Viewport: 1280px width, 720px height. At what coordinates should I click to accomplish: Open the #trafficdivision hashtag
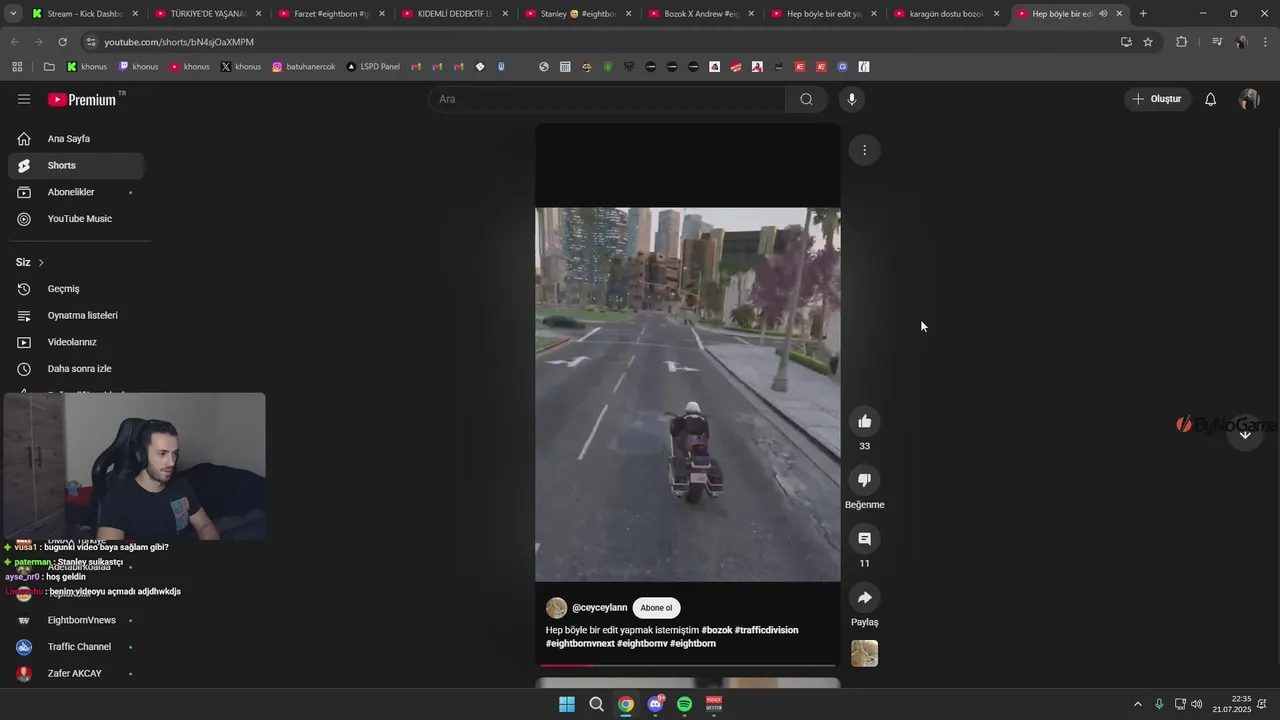click(x=766, y=630)
